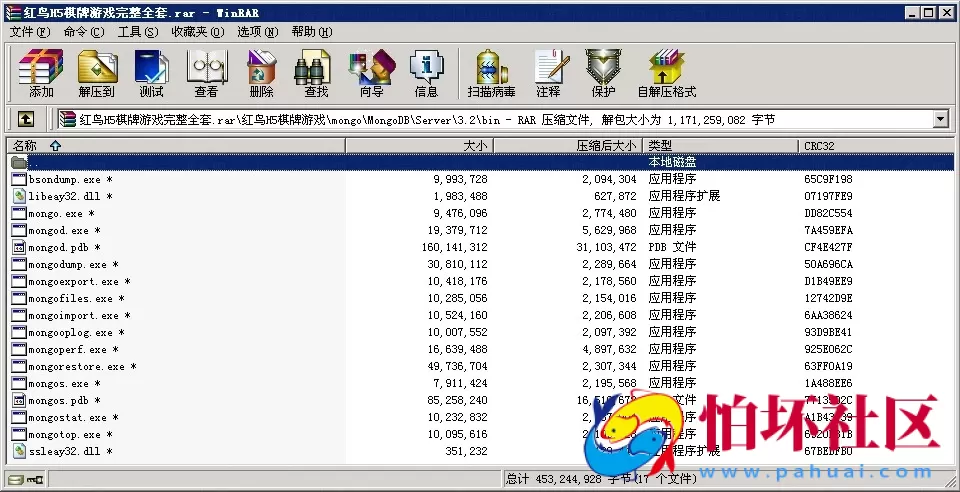Click the WinRAR title bar app icon
The width and height of the screenshot is (960, 492).
(x=13, y=12)
